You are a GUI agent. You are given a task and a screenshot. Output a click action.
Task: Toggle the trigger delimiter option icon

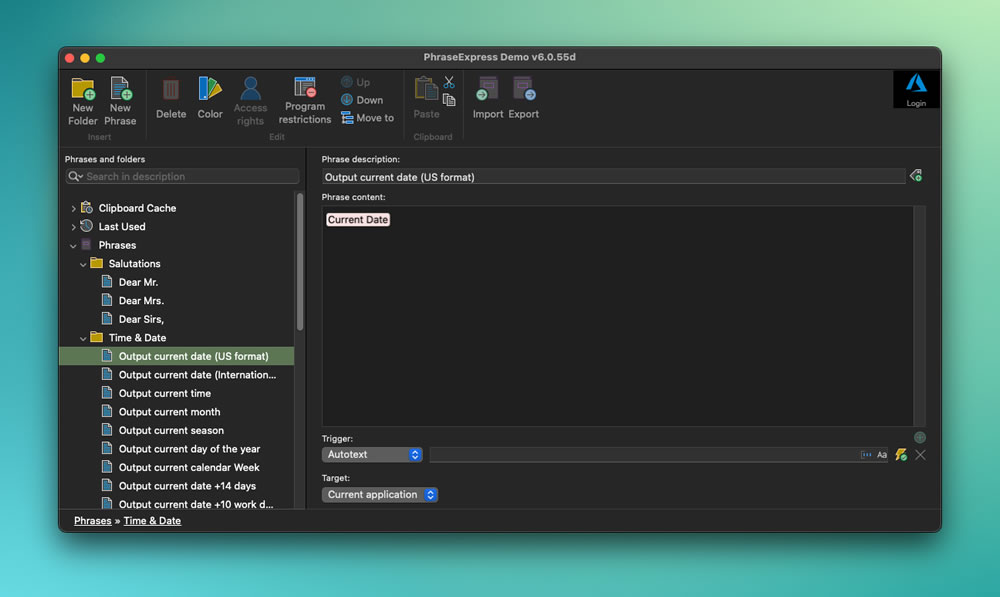pos(866,455)
